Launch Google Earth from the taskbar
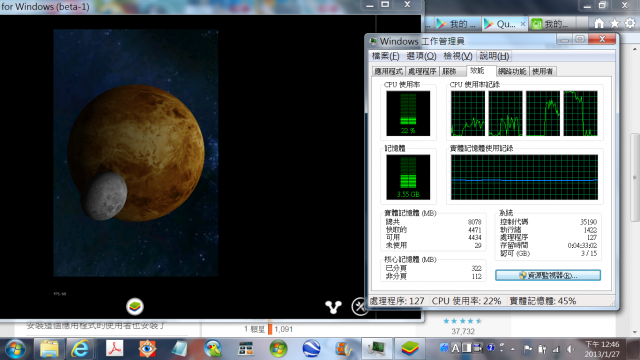This screenshot has width=640, height=360. click(311, 349)
